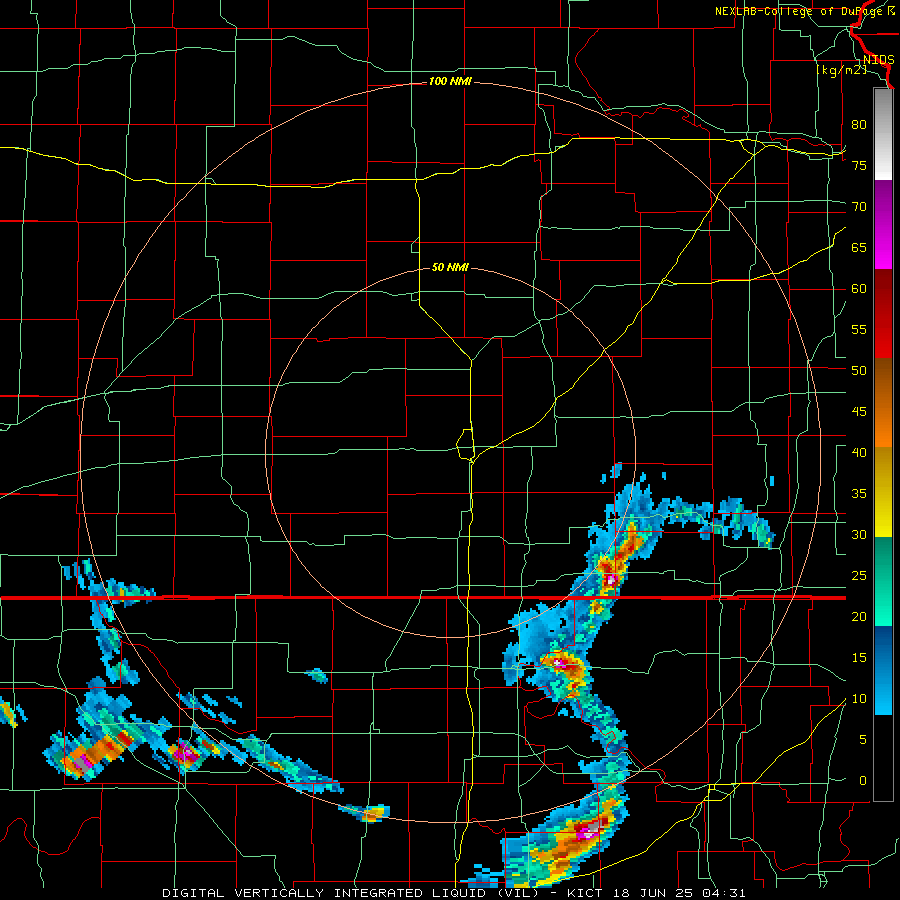Click the legend value "45"
The width and height of the screenshot is (900, 900).
click(859, 412)
